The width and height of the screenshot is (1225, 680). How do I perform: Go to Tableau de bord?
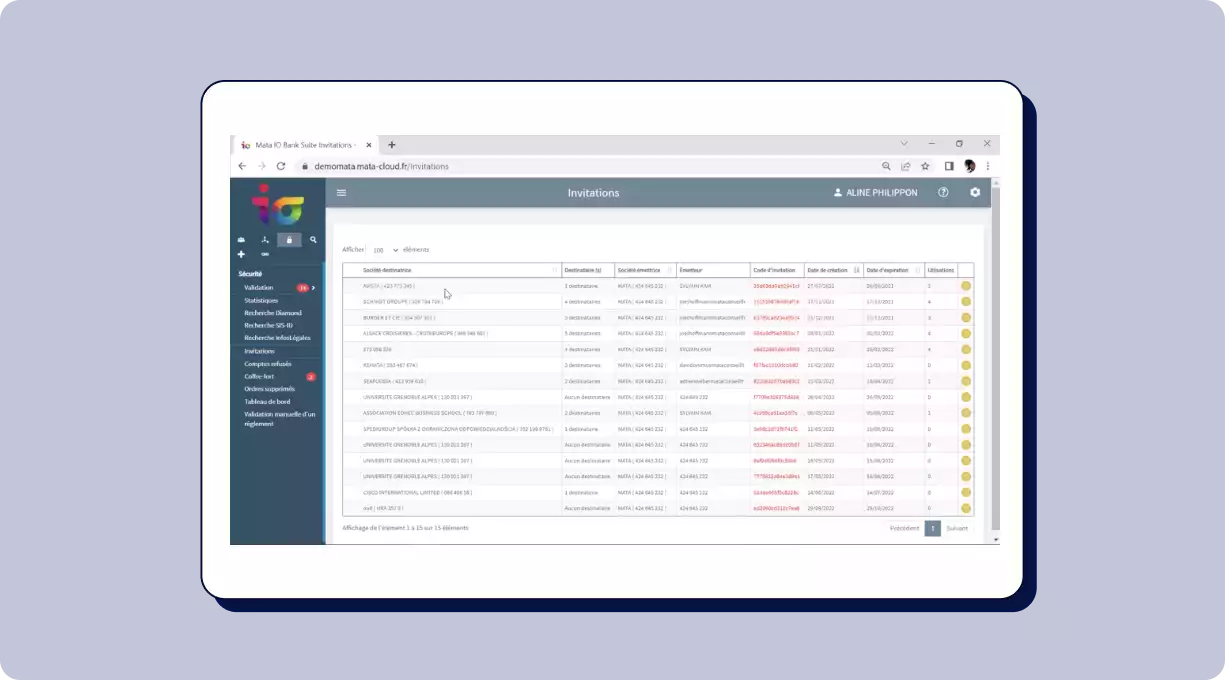click(x=266, y=401)
